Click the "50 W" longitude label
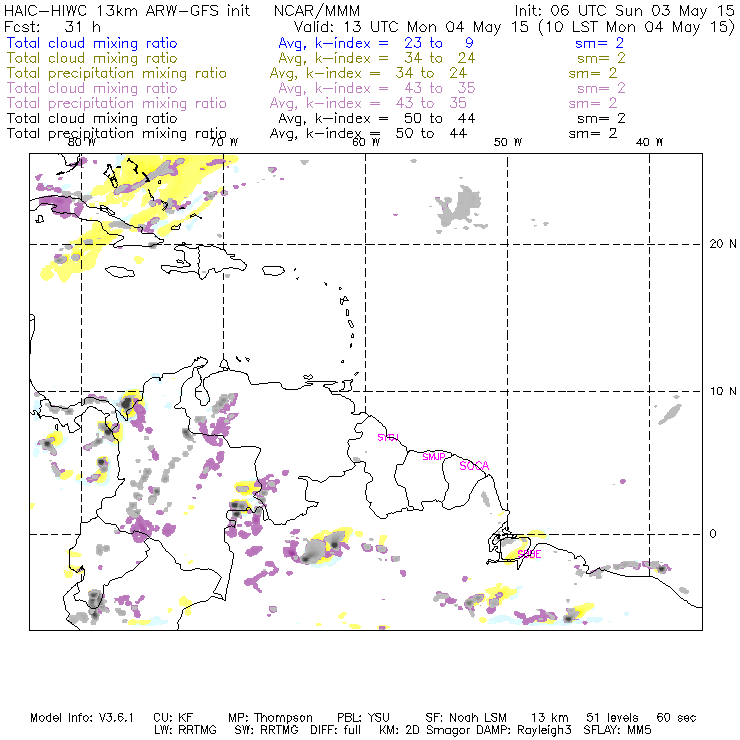Screen dimensions: 740x740 tap(508, 142)
